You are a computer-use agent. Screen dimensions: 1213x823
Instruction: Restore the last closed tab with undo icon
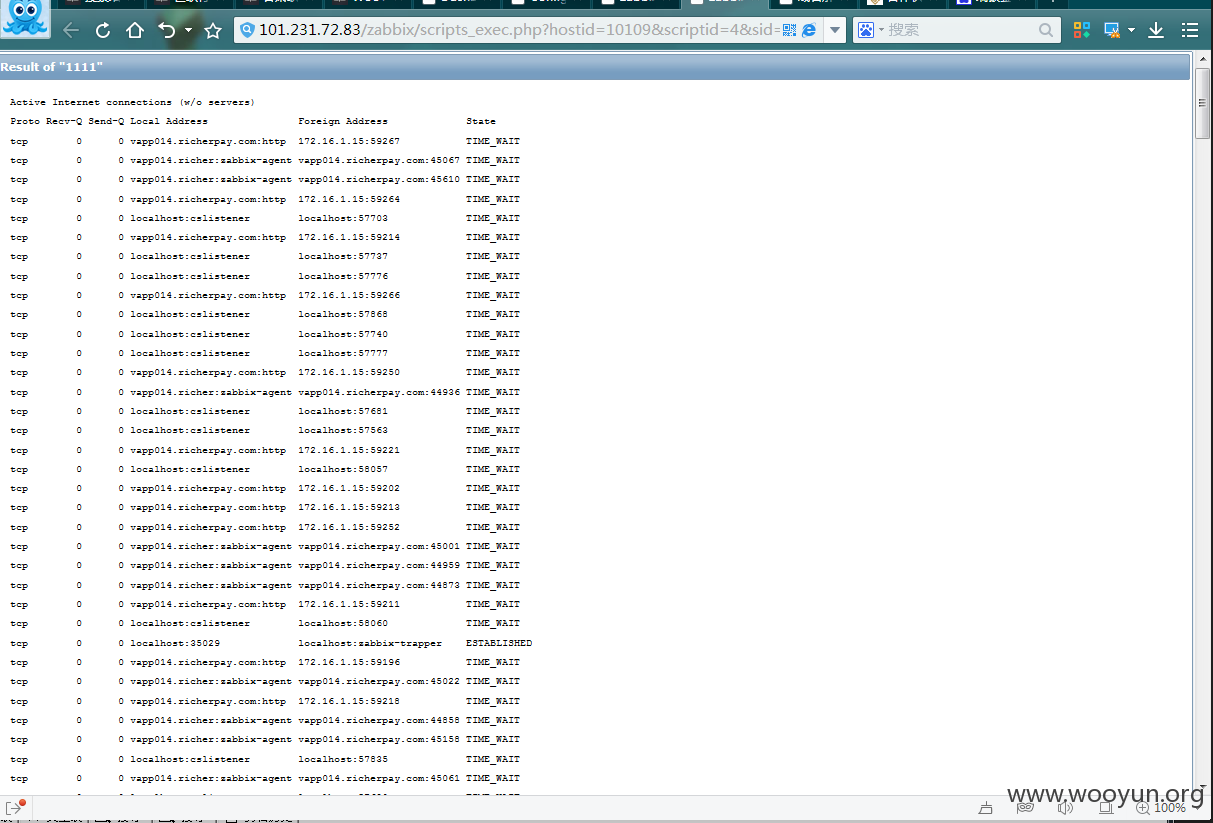(x=167, y=31)
